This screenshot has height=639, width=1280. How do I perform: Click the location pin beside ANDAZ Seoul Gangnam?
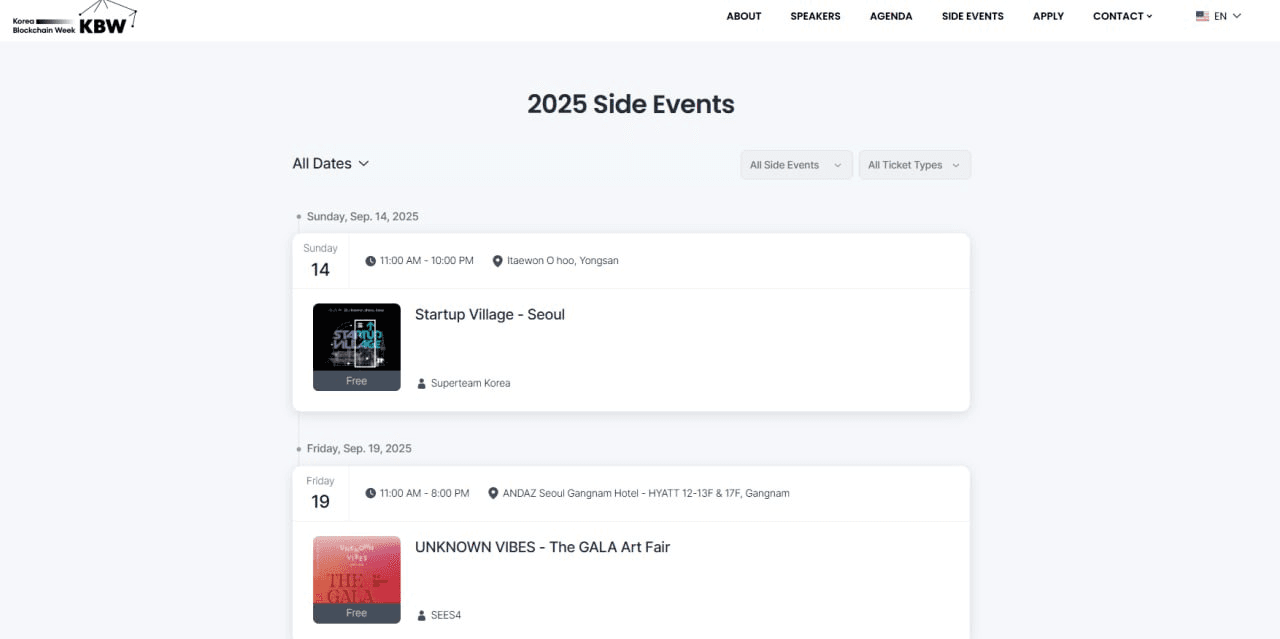pos(493,494)
